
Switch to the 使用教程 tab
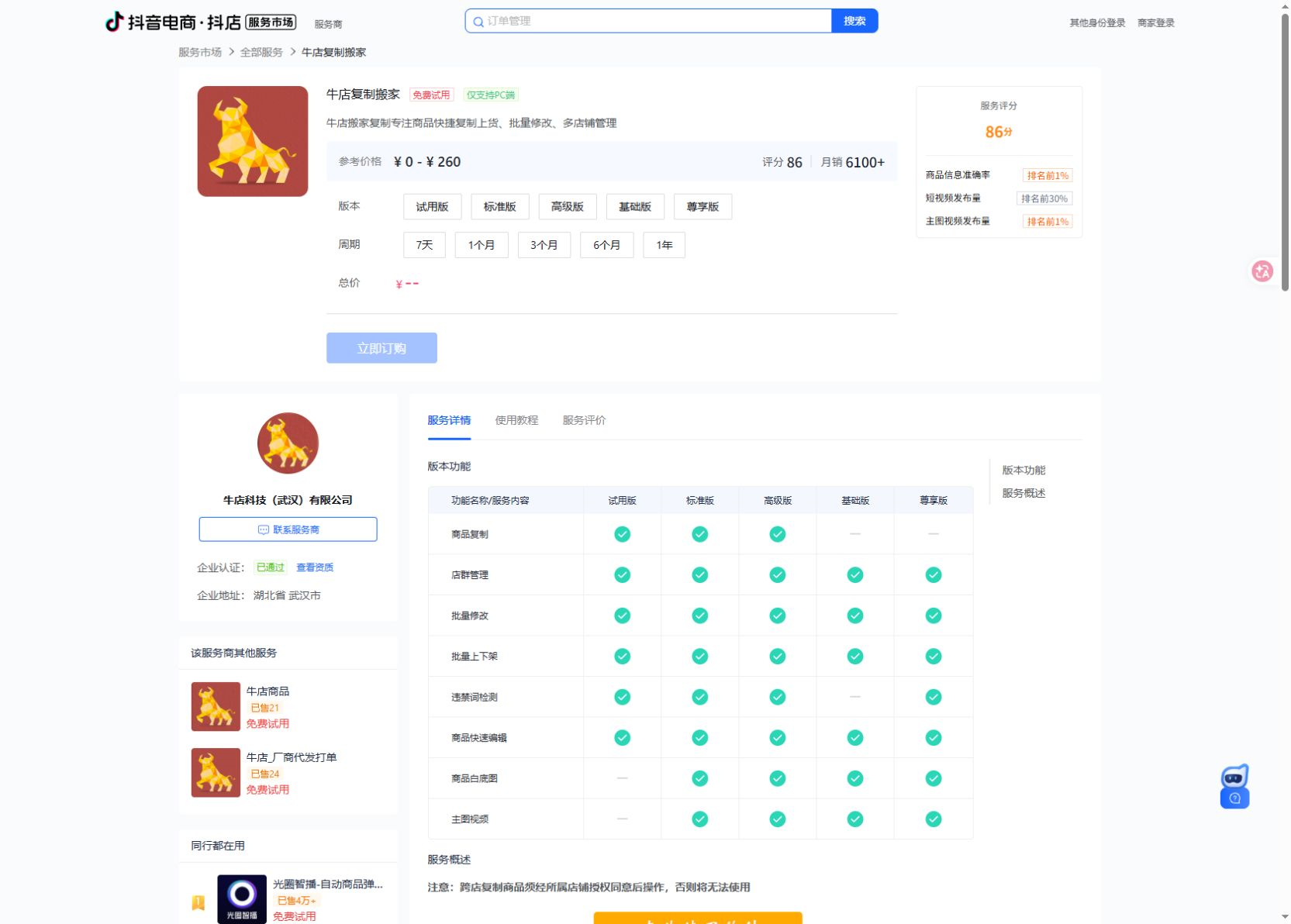(x=516, y=420)
